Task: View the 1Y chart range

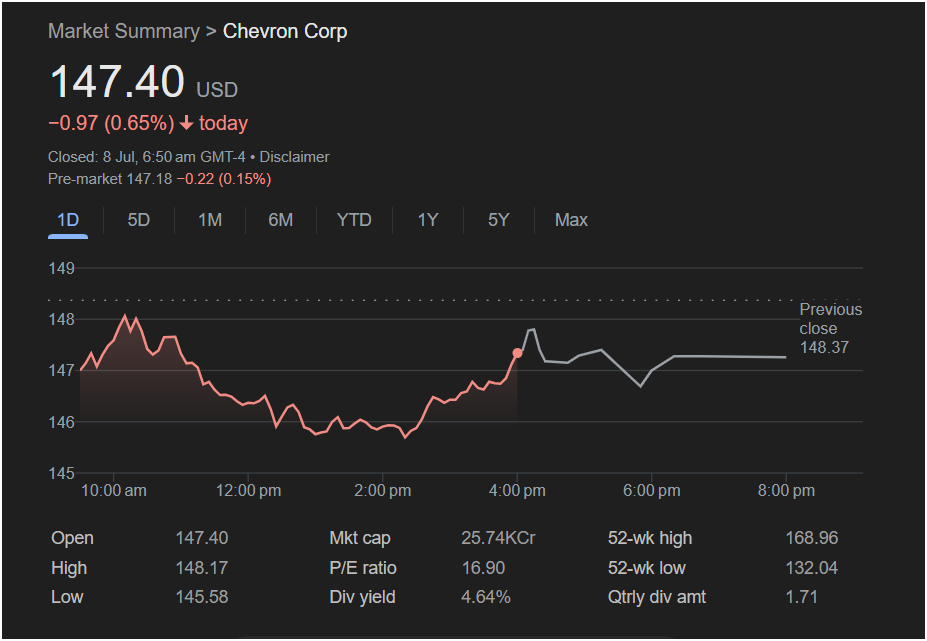Action: point(428,220)
